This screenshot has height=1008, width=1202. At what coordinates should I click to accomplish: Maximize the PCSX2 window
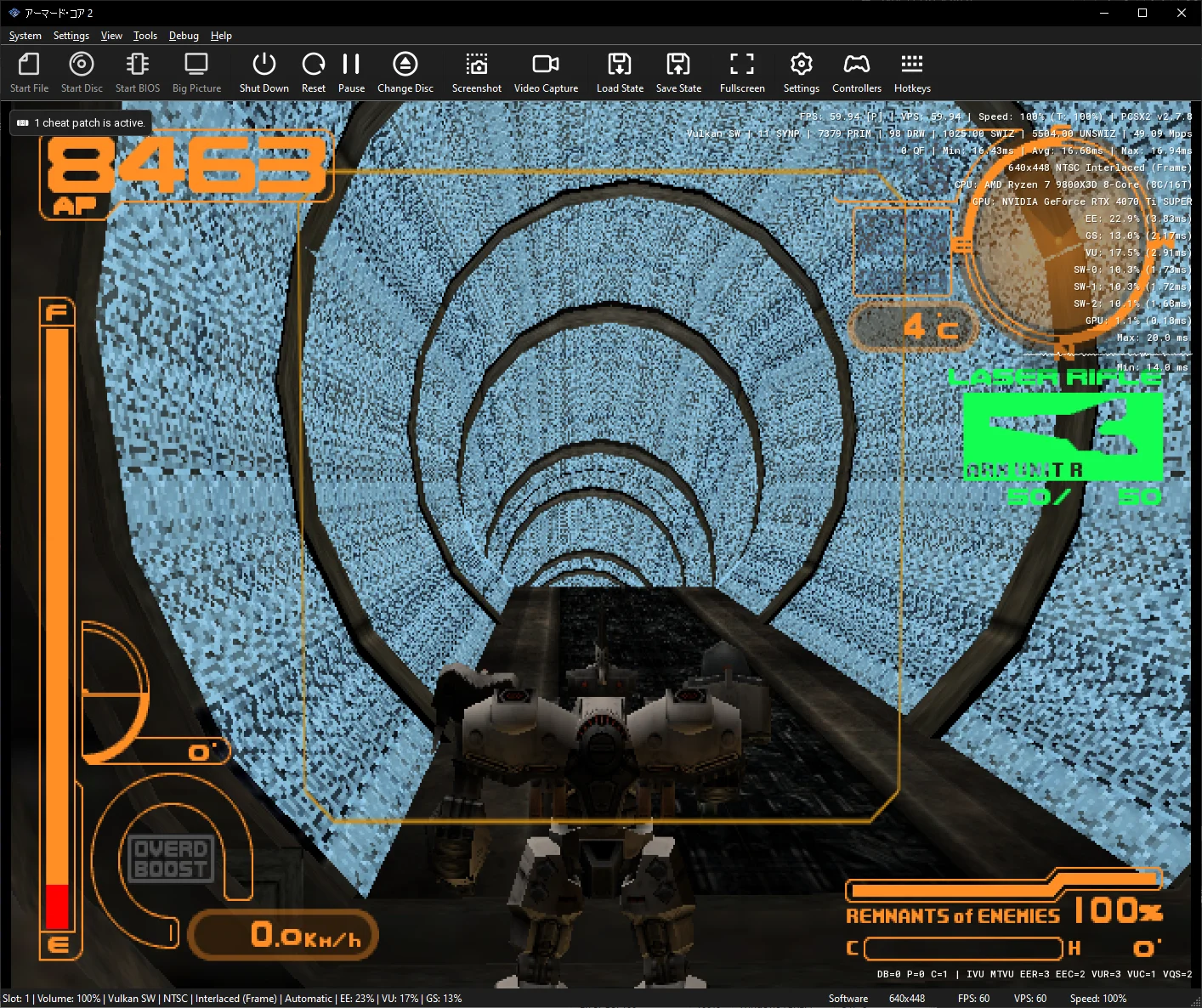pos(1142,13)
